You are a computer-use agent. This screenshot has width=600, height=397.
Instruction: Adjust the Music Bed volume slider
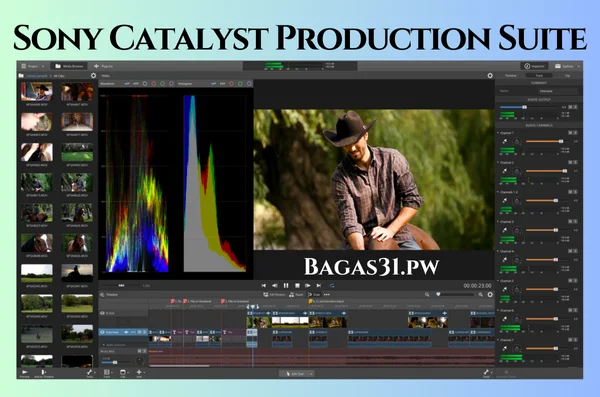pos(116,362)
